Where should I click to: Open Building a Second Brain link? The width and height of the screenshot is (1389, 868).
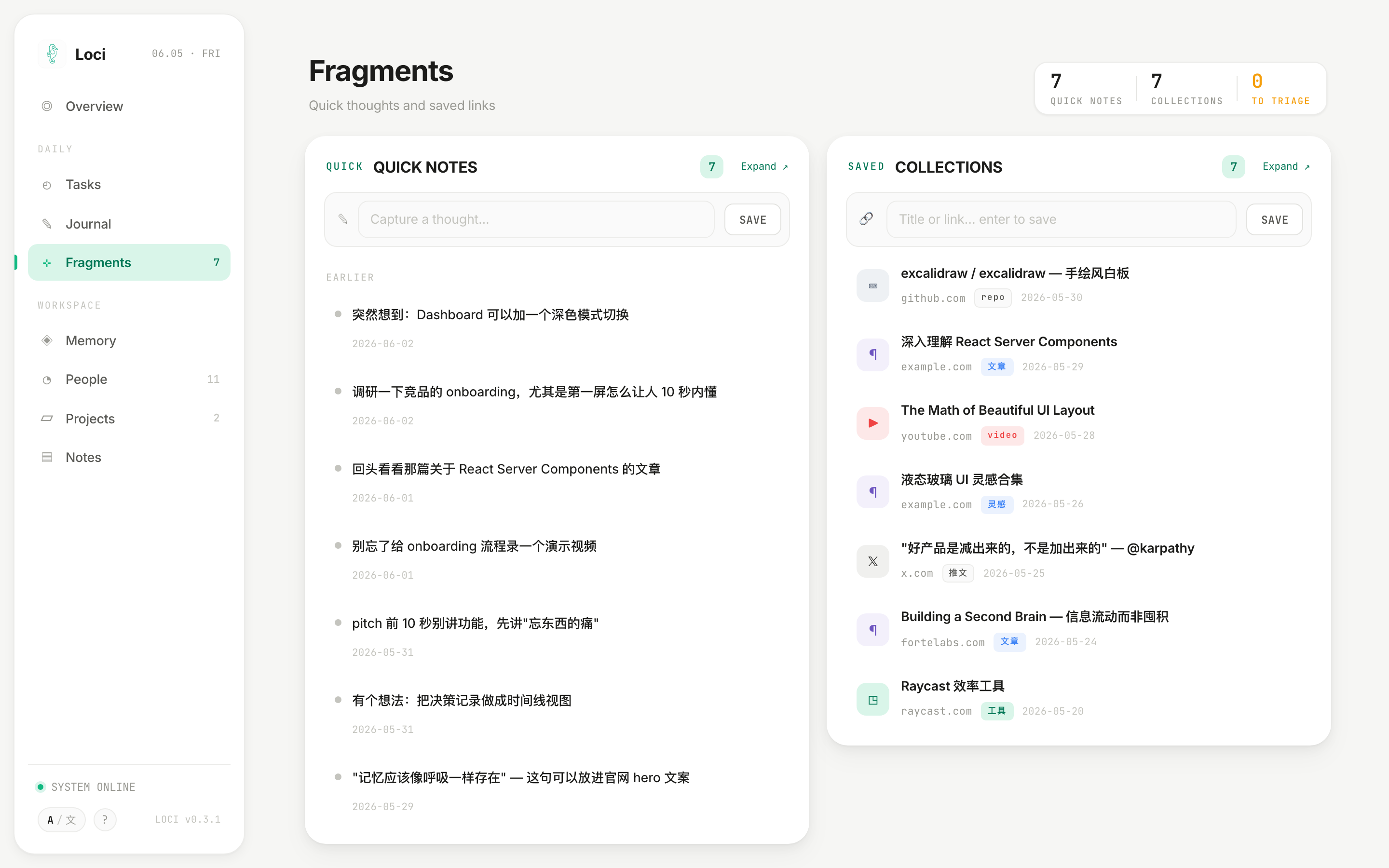click(1035, 617)
